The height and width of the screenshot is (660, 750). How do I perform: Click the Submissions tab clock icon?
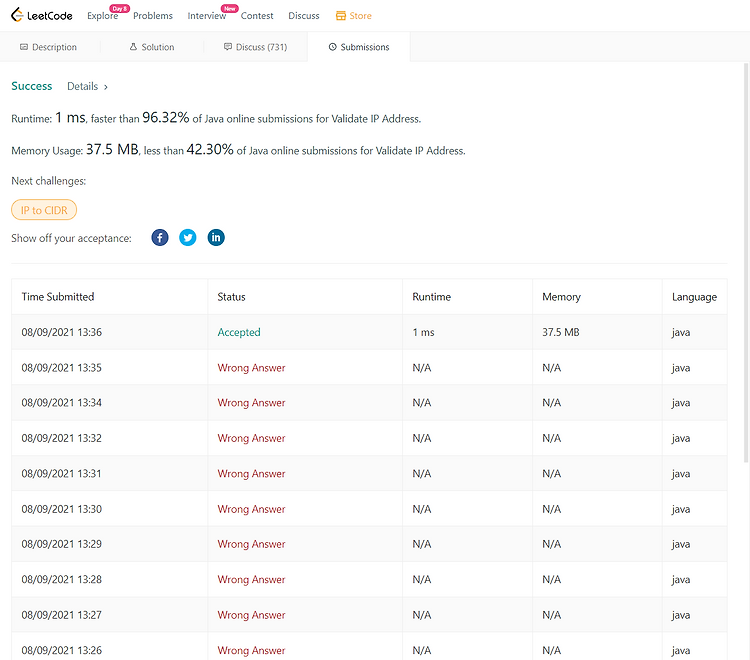(332, 47)
